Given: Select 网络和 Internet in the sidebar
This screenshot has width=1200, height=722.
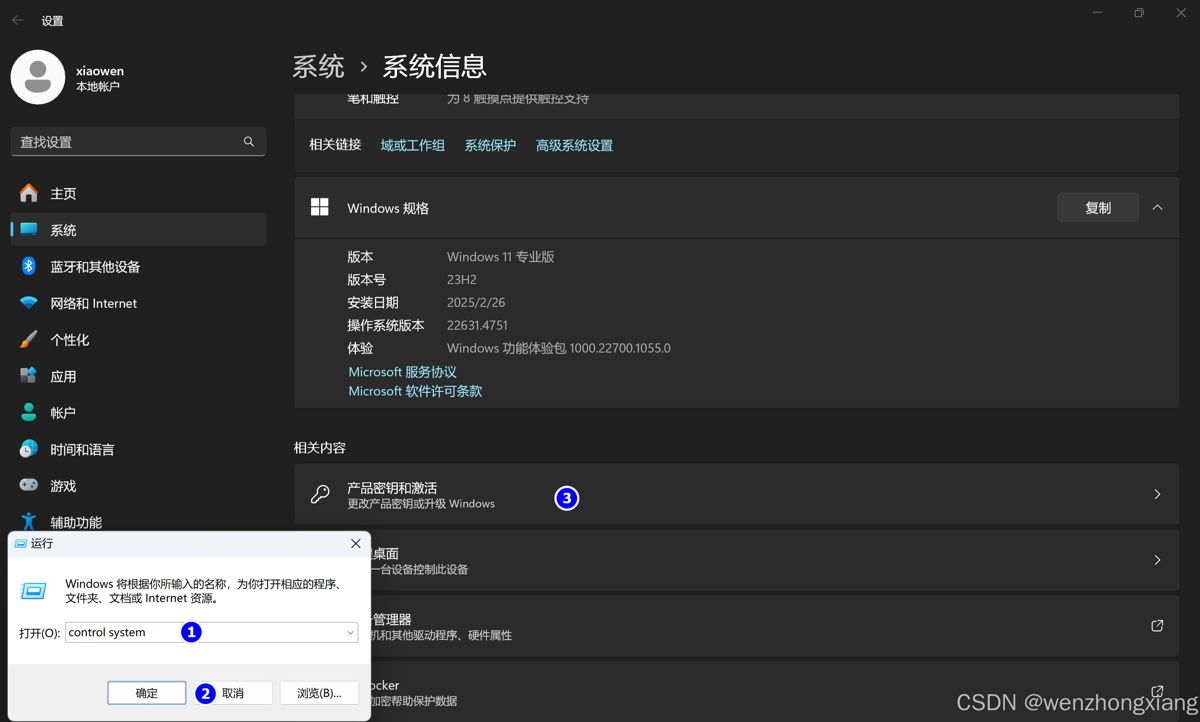Looking at the screenshot, I should coord(138,303).
